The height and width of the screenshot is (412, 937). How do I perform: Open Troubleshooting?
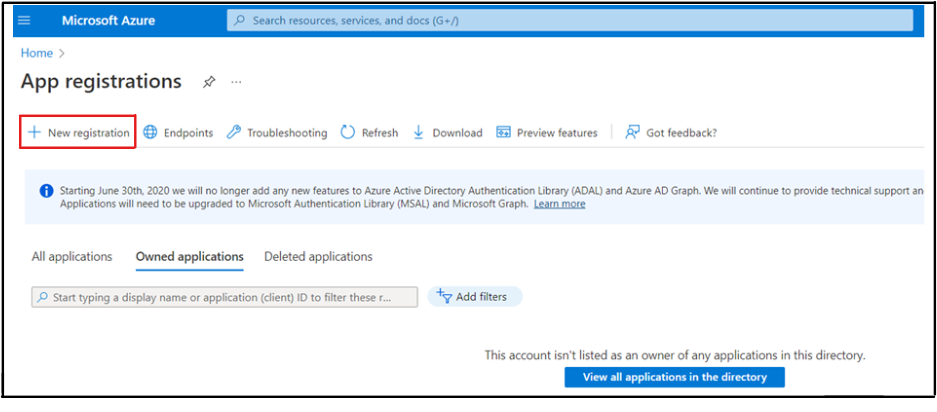(x=277, y=133)
